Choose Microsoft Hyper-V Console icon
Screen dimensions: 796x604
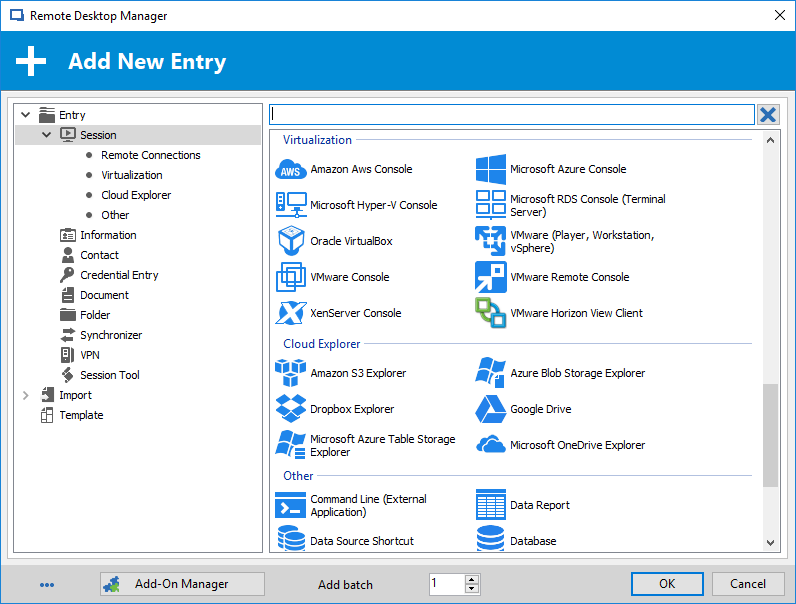pos(290,205)
